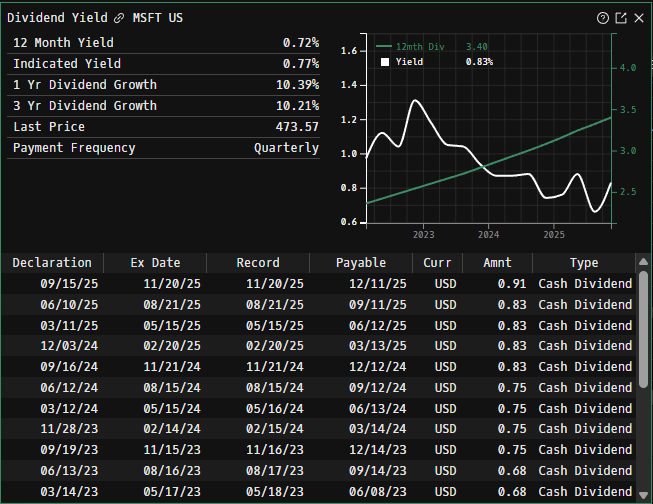Click the Amnt column header

click(x=497, y=263)
